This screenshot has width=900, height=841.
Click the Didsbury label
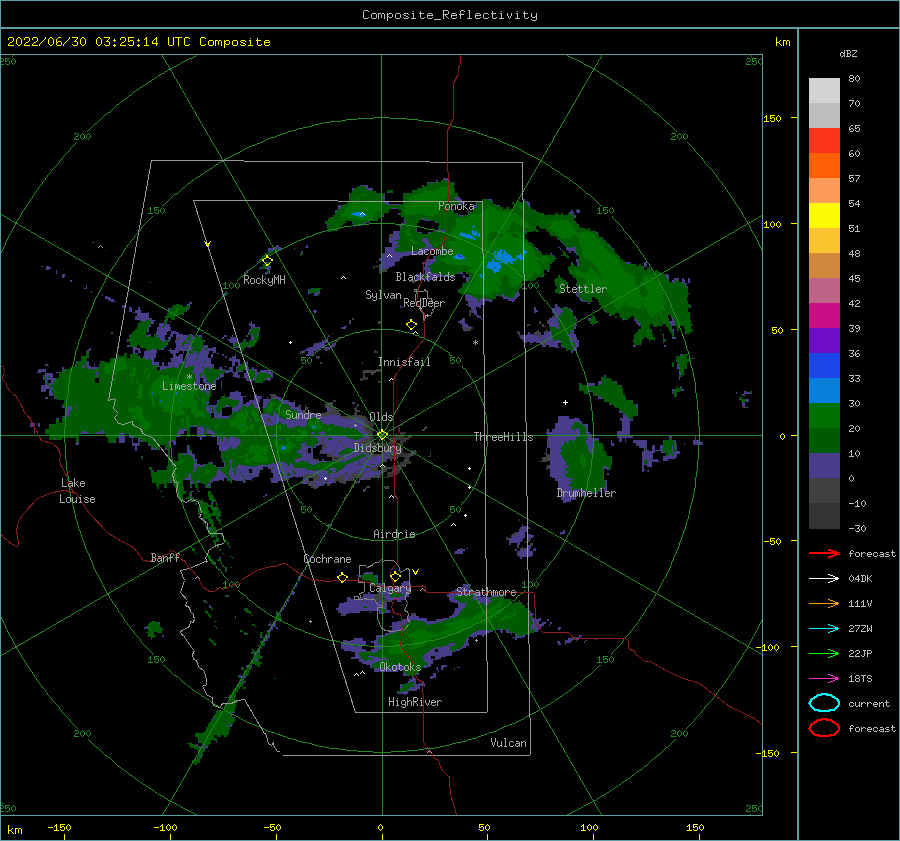[x=377, y=448]
